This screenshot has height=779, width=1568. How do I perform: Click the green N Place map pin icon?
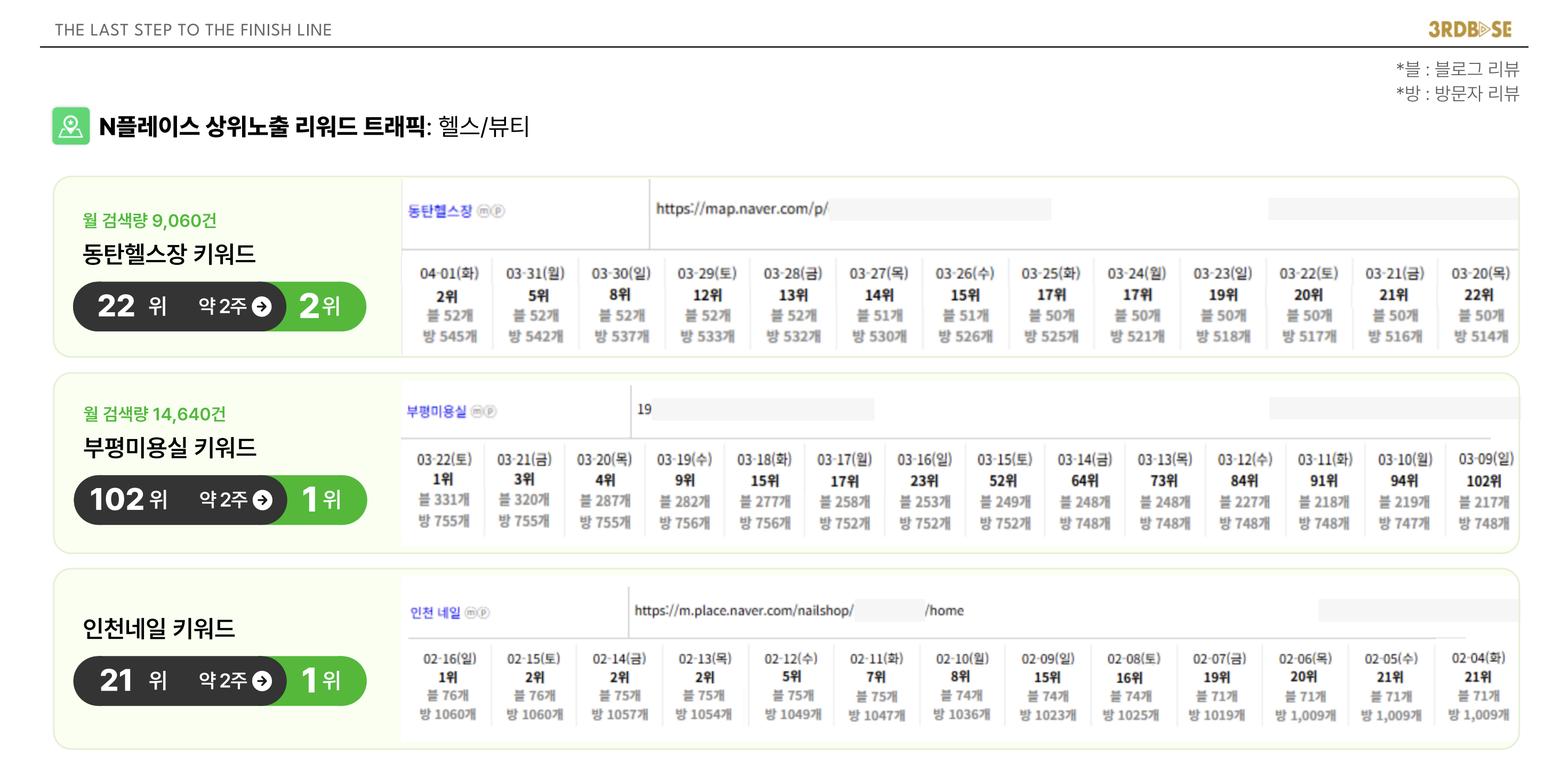tap(70, 126)
